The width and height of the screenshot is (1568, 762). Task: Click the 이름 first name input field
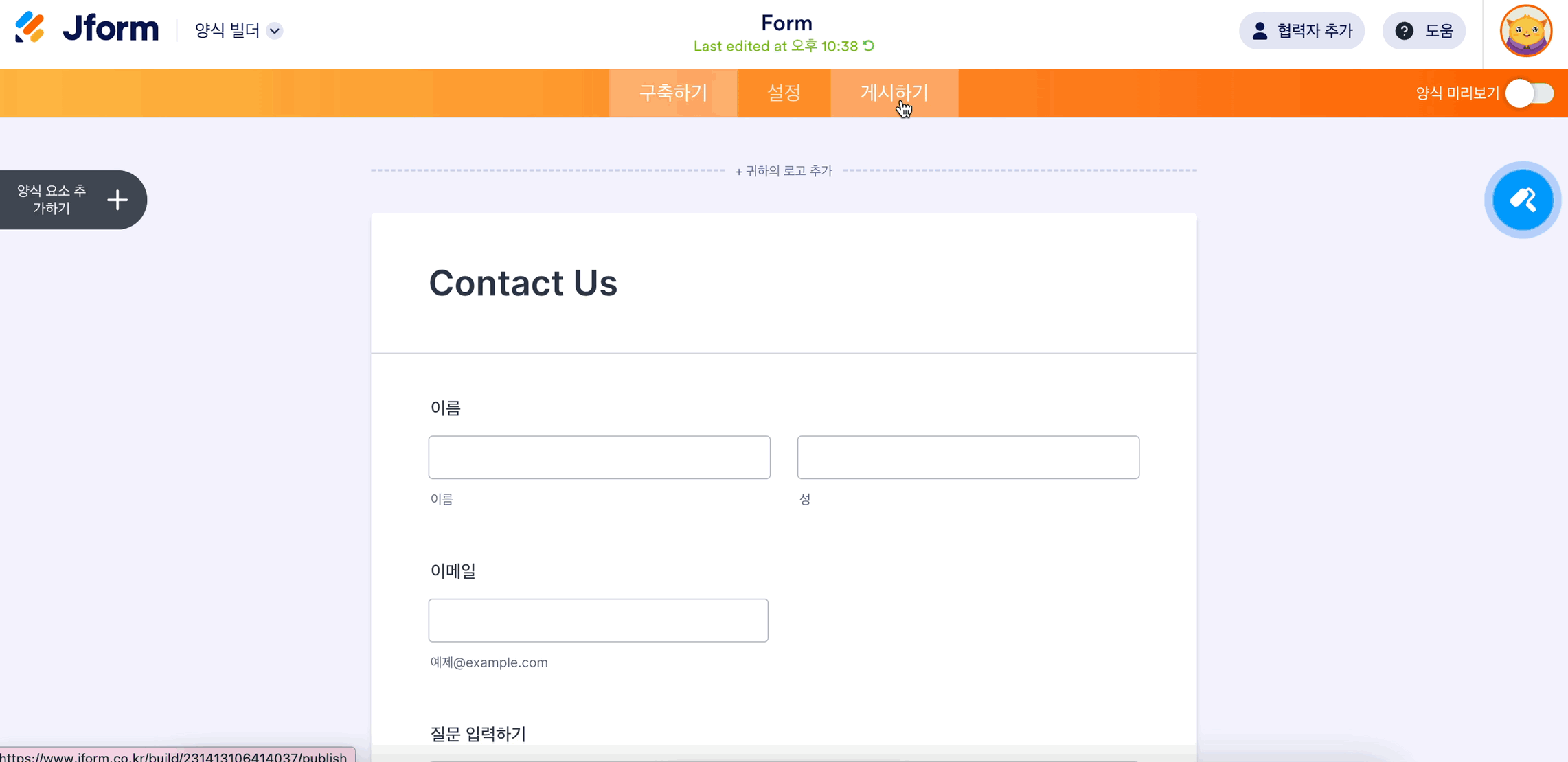pyautogui.click(x=599, y=457)
